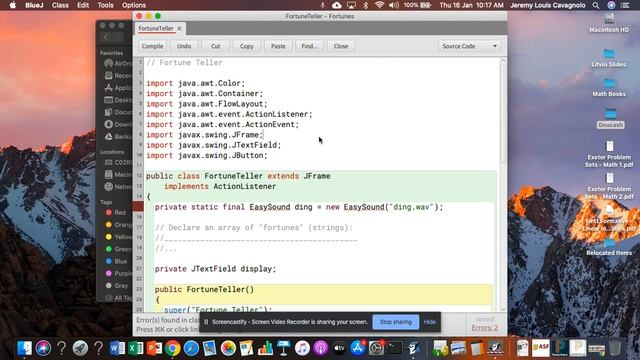The width and height of the screenshot is (640, 360).
Task: Open Photos app from the dock
Action: [x=228, y=348]
